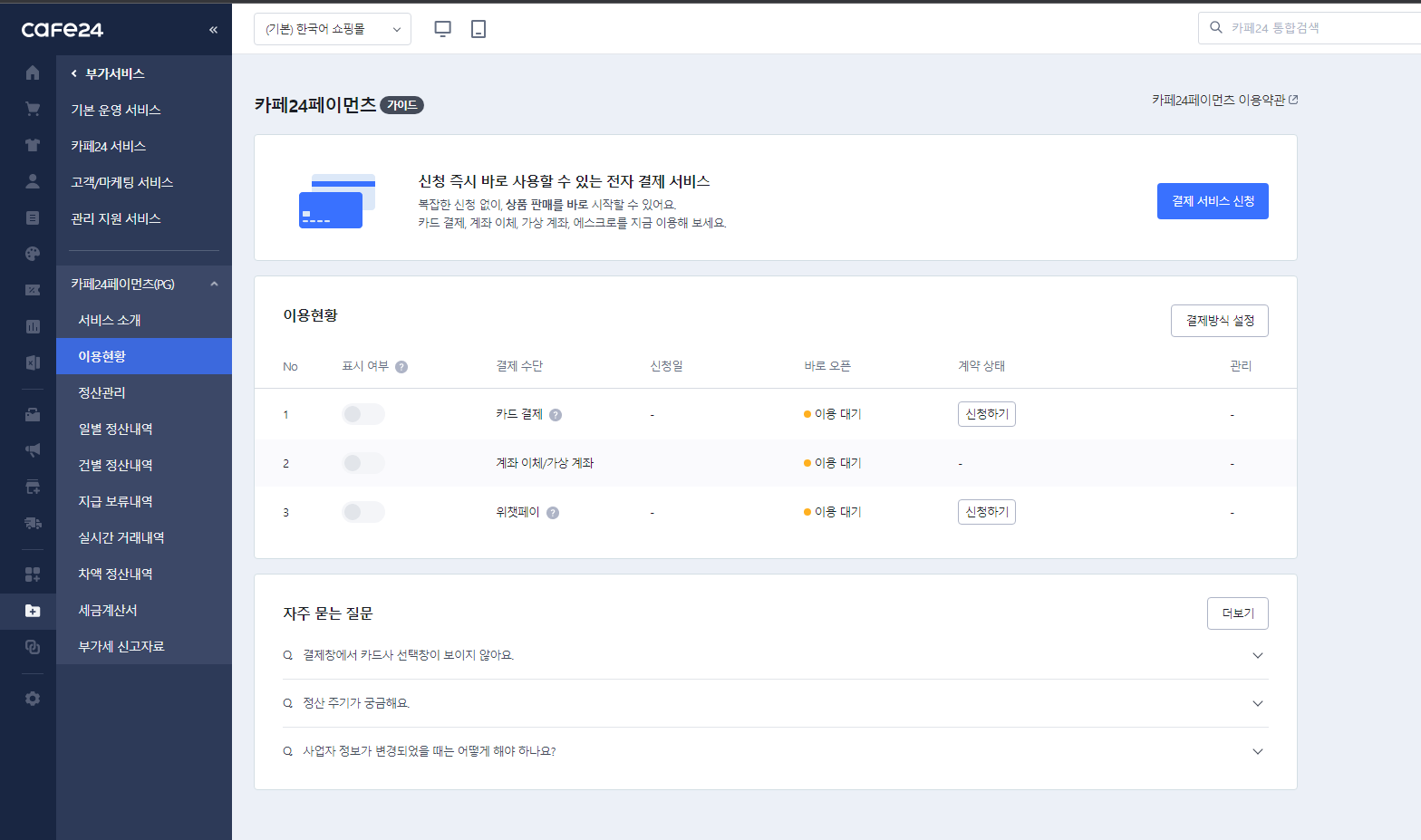Select 차액 정산내역 submenu

pos(116,574)
